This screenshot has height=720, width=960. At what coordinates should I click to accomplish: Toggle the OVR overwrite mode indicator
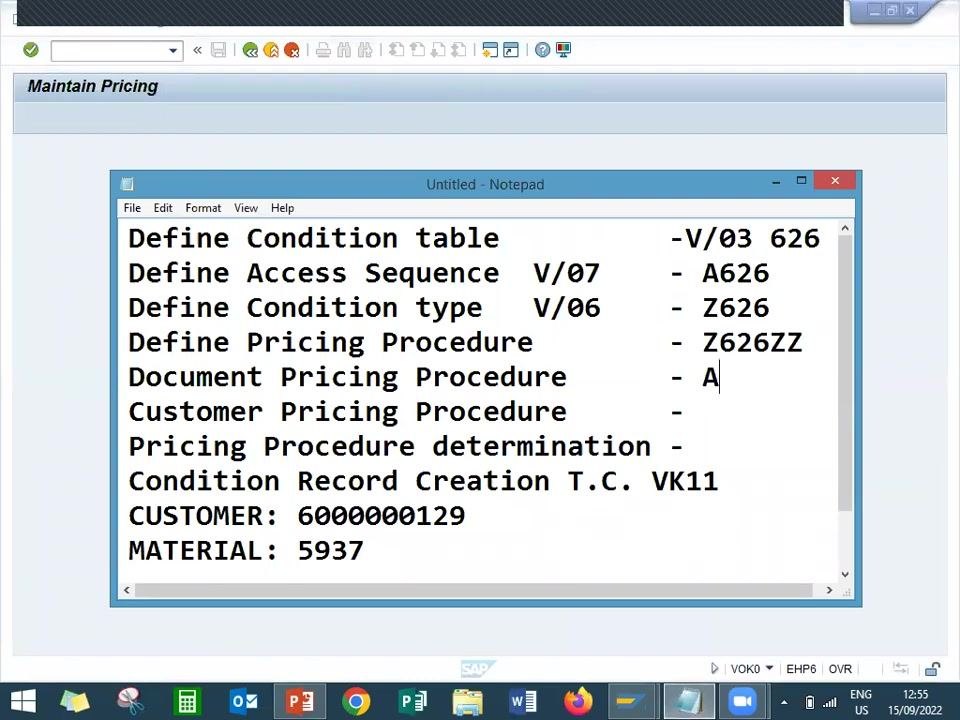coord(840,669)
